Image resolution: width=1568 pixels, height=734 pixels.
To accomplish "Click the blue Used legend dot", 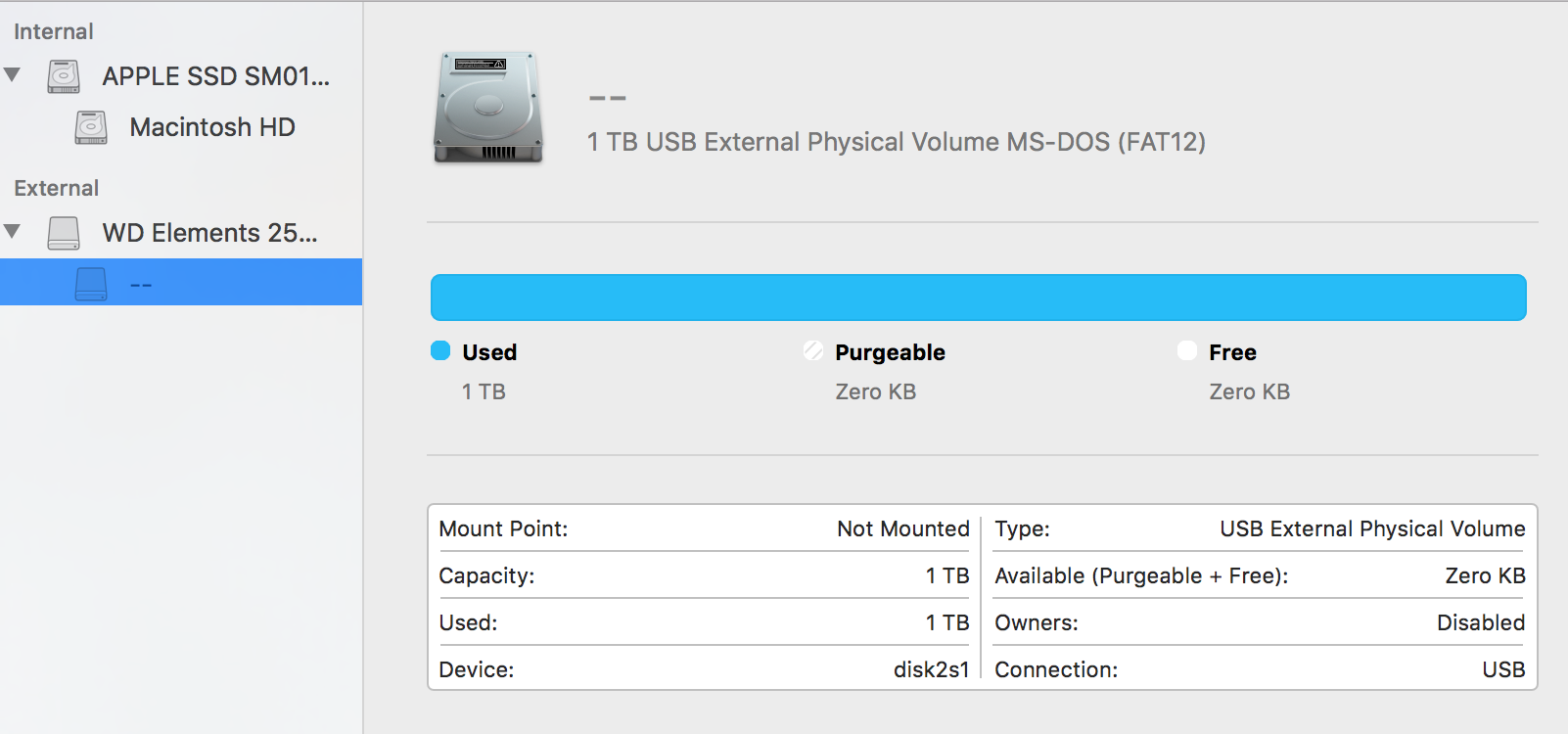I will click(x=440, y=350).
